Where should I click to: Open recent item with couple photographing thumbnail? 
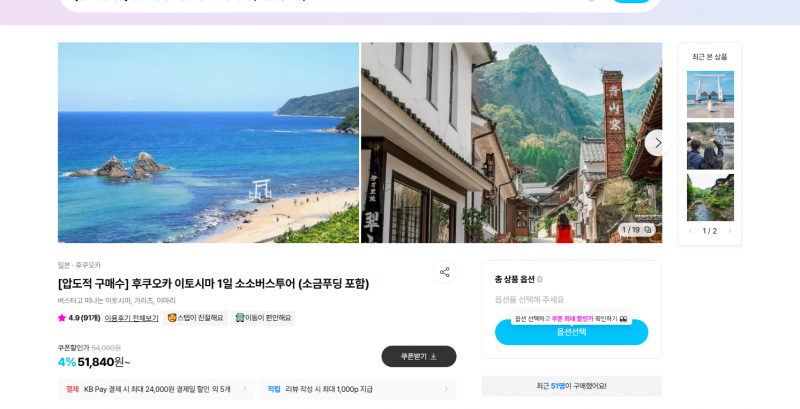coord(710,146)
